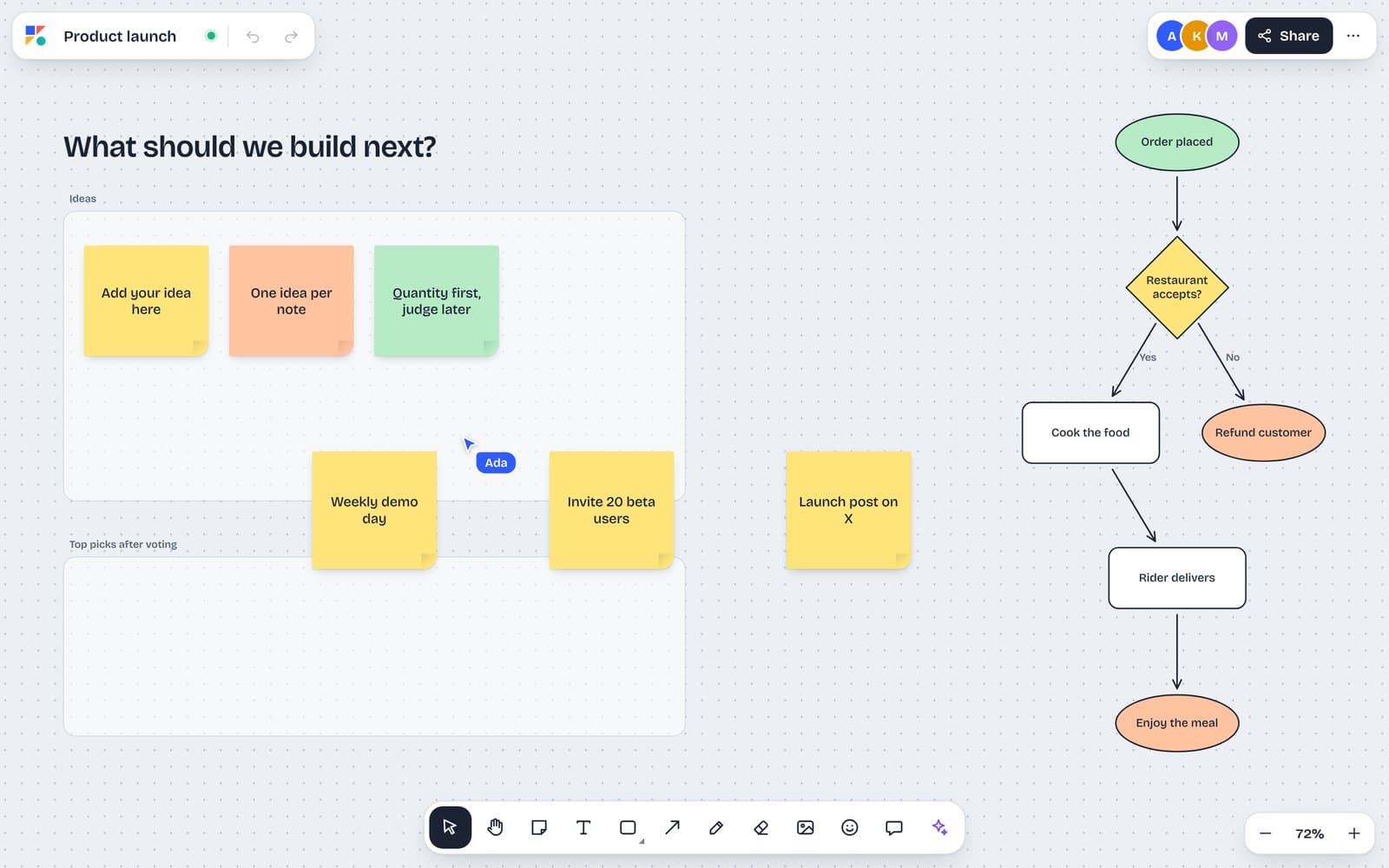This screenshot has height=868, width=1389.
Task: Rename the Product launch board title
Action: click(120, 36)
